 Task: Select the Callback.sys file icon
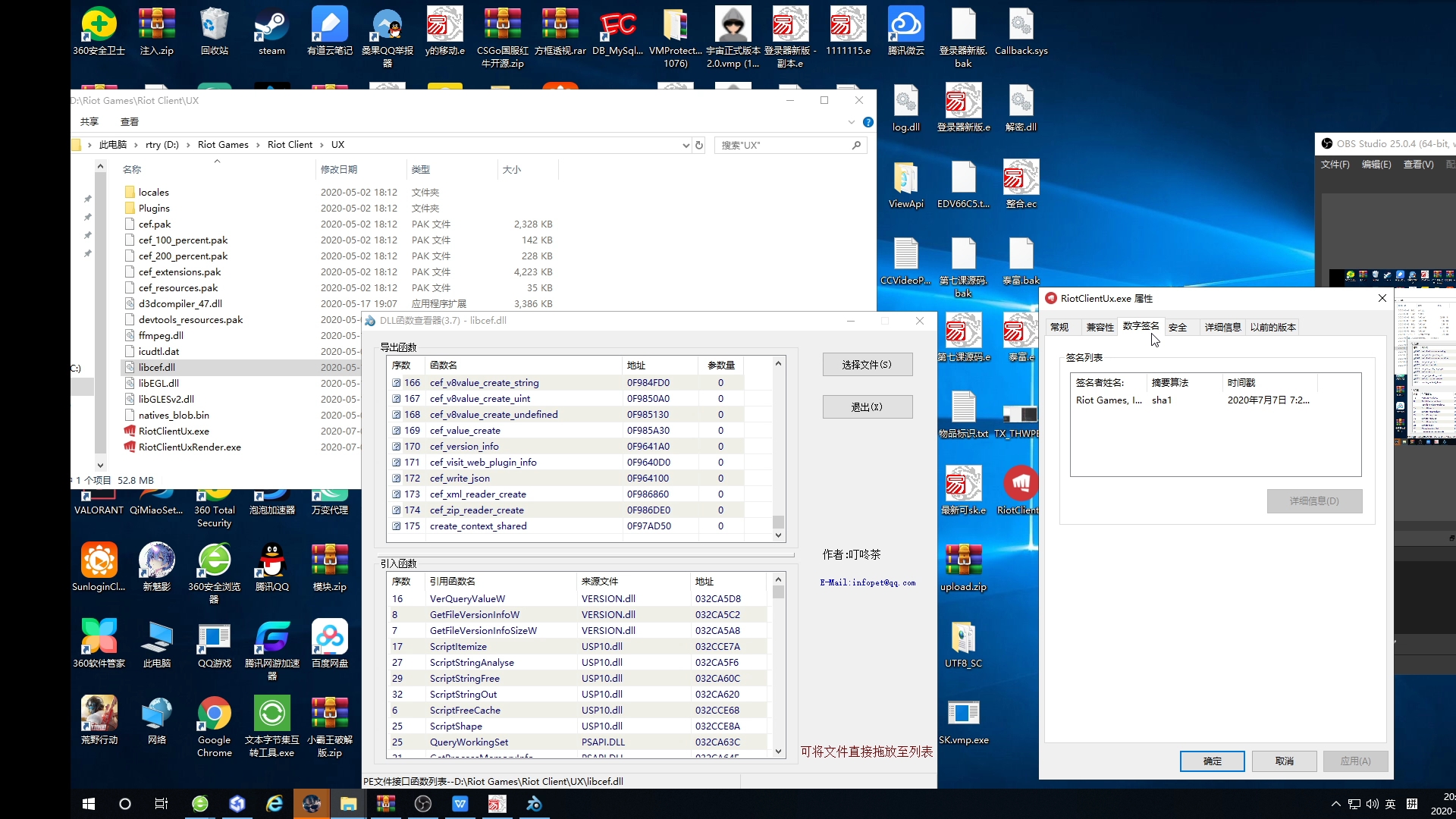point(1021,31)
